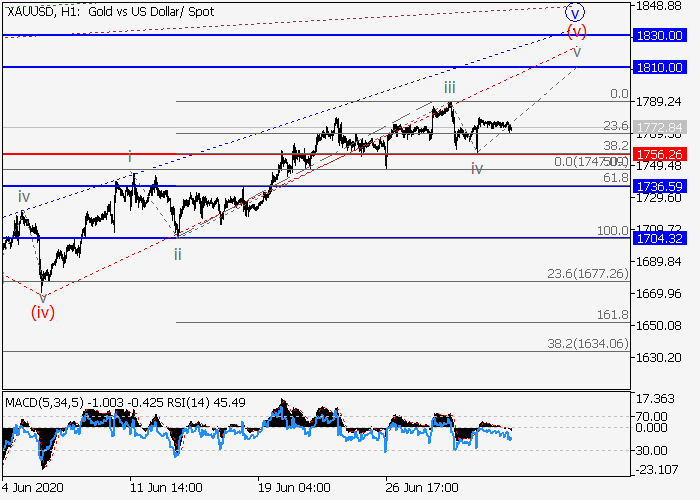Viewport: 700px width, 500px height.
Task: Select the 26 Jun 17:00 time axis label
Action: (x=421, y=487)
